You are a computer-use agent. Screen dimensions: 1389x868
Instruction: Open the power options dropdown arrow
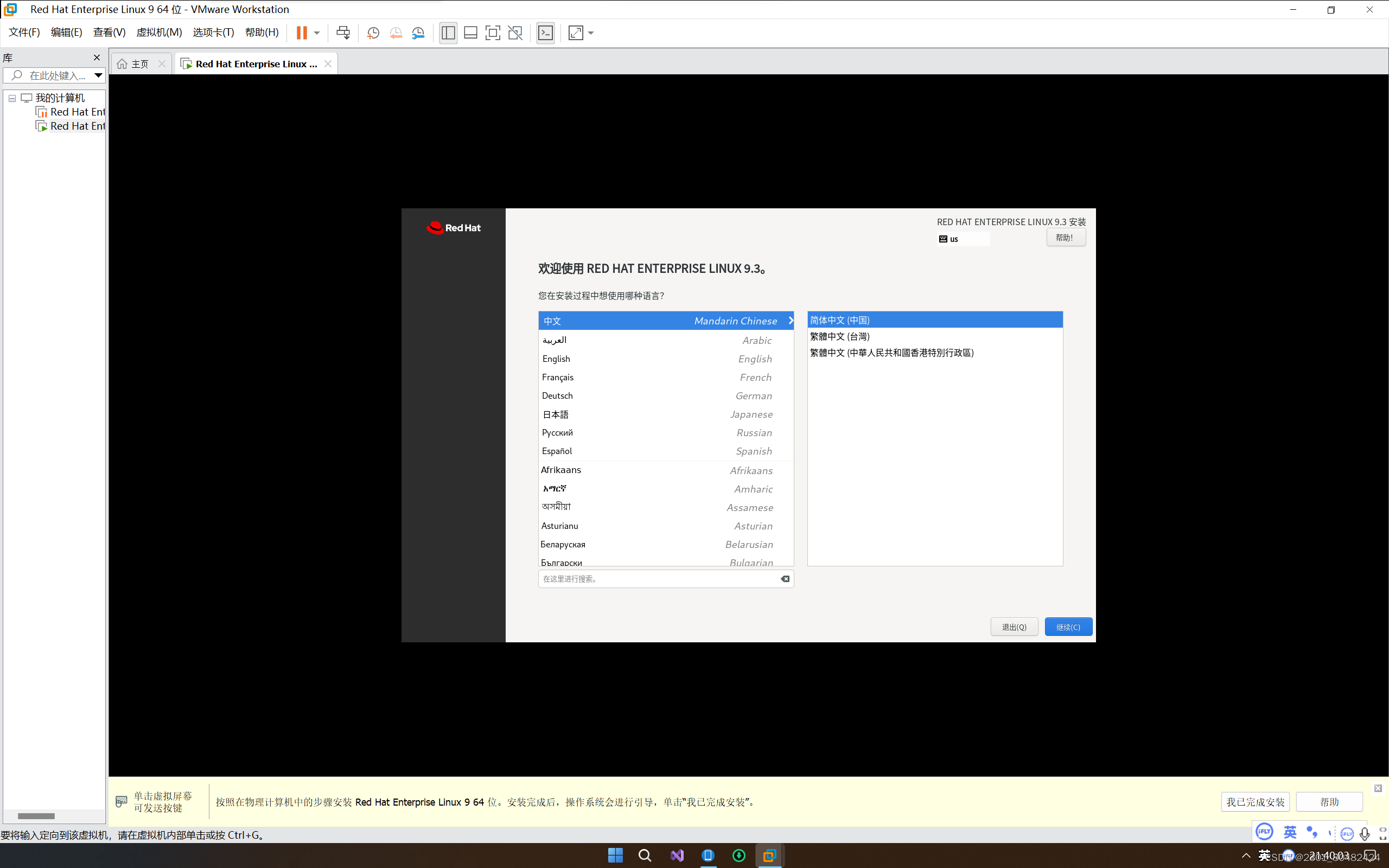click(x=317, y=33)
